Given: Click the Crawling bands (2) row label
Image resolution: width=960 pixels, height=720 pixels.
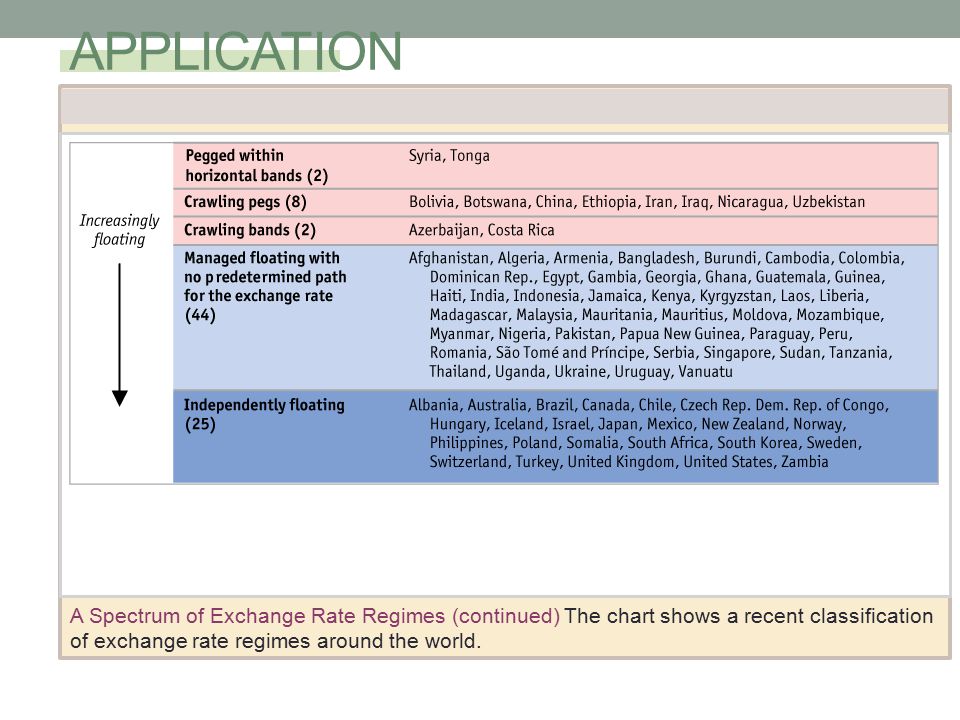Looking at the screenshot, I should pos(250,230).
